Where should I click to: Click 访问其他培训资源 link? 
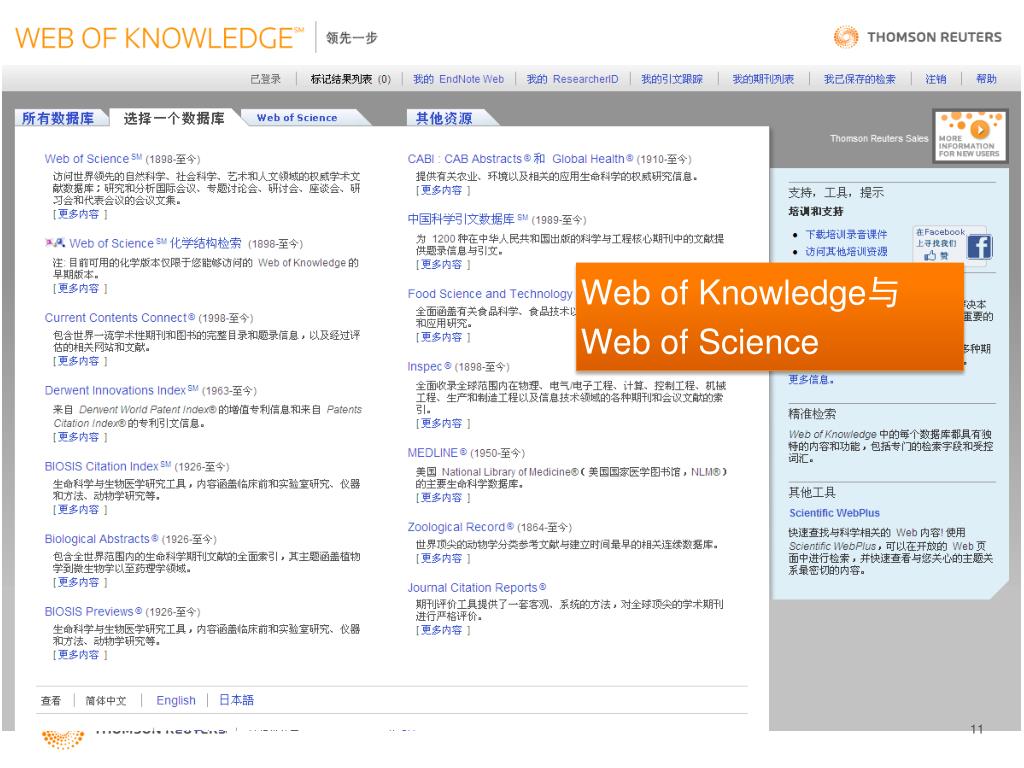point(846,251)
